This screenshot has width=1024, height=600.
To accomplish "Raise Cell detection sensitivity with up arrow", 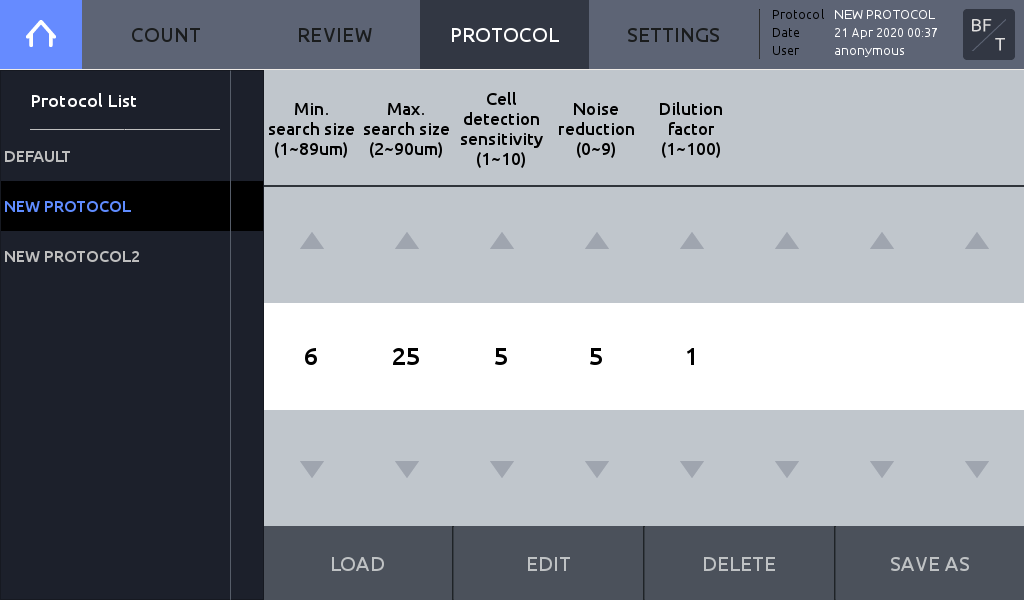I will click(502, 241).
